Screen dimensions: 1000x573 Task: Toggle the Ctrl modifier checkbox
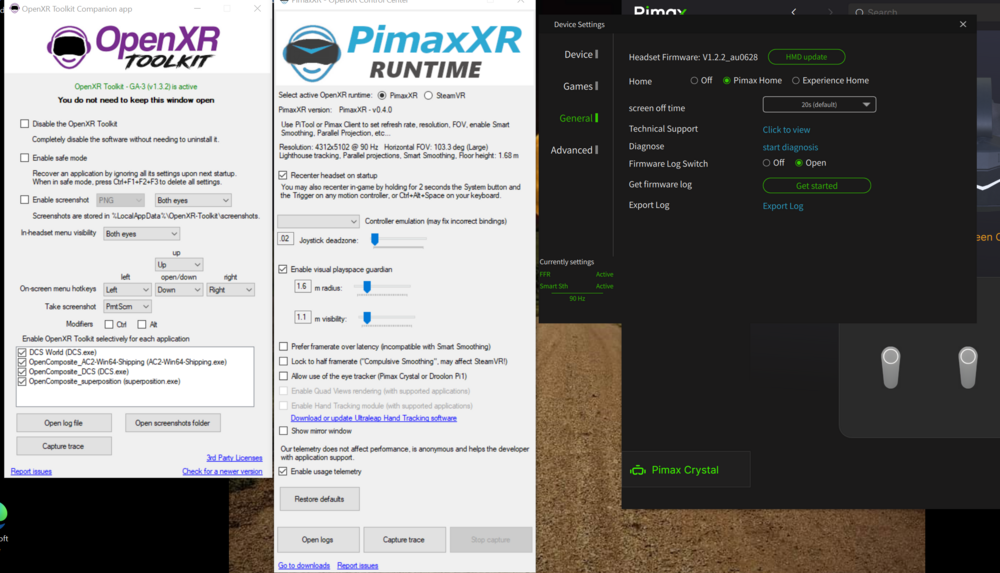coord(109,324)
